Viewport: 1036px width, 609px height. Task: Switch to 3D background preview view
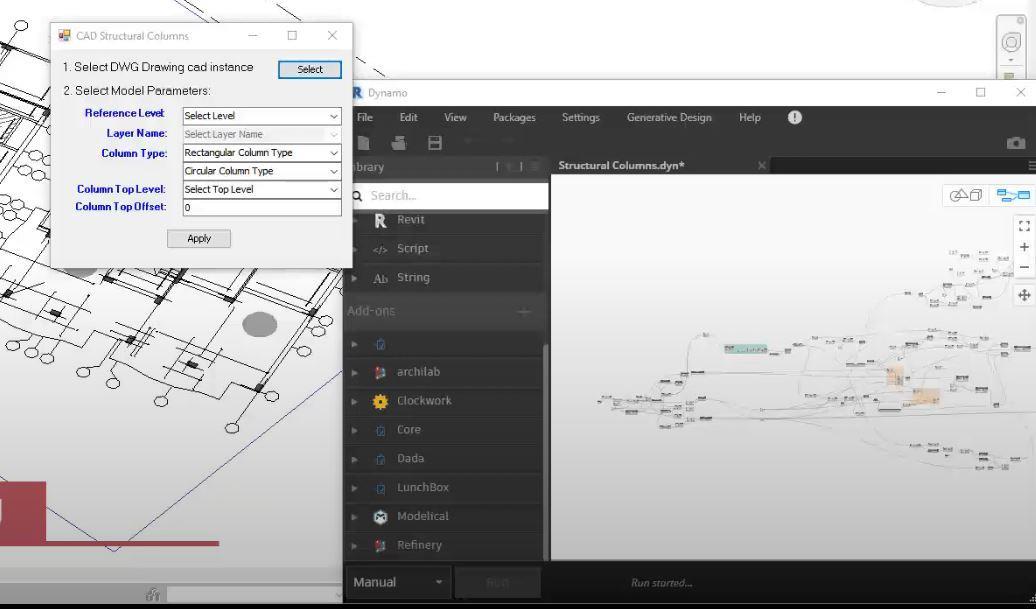[966, 196]
